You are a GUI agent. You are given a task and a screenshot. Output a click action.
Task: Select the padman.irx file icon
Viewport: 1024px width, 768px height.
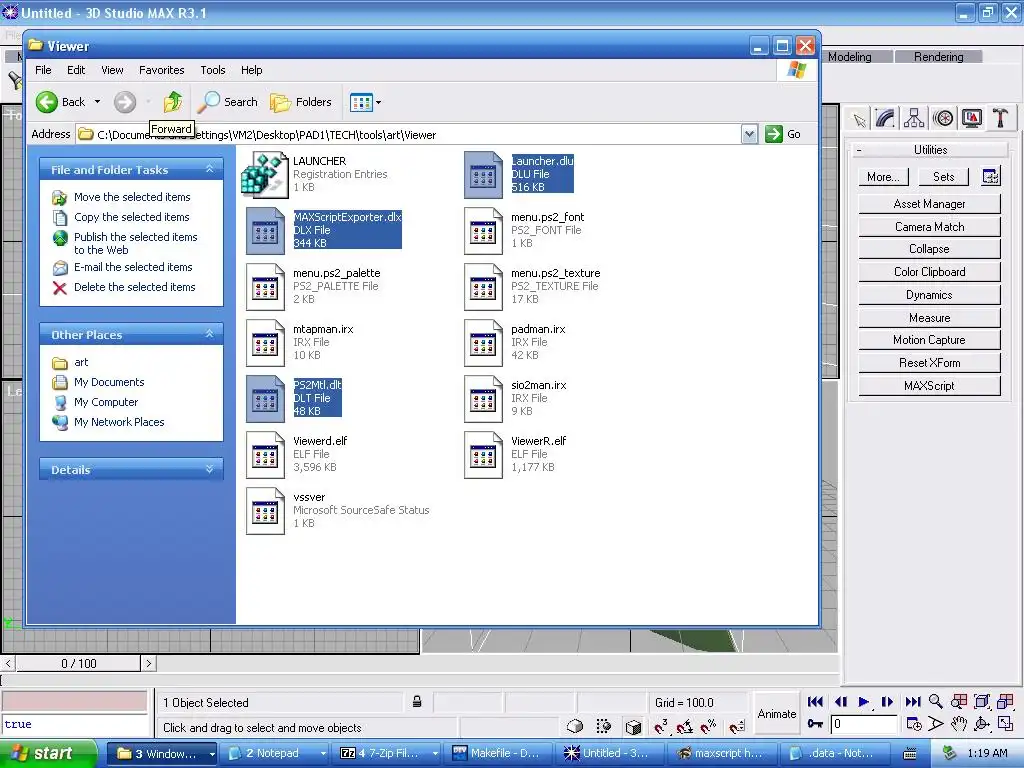click(483, 343)
